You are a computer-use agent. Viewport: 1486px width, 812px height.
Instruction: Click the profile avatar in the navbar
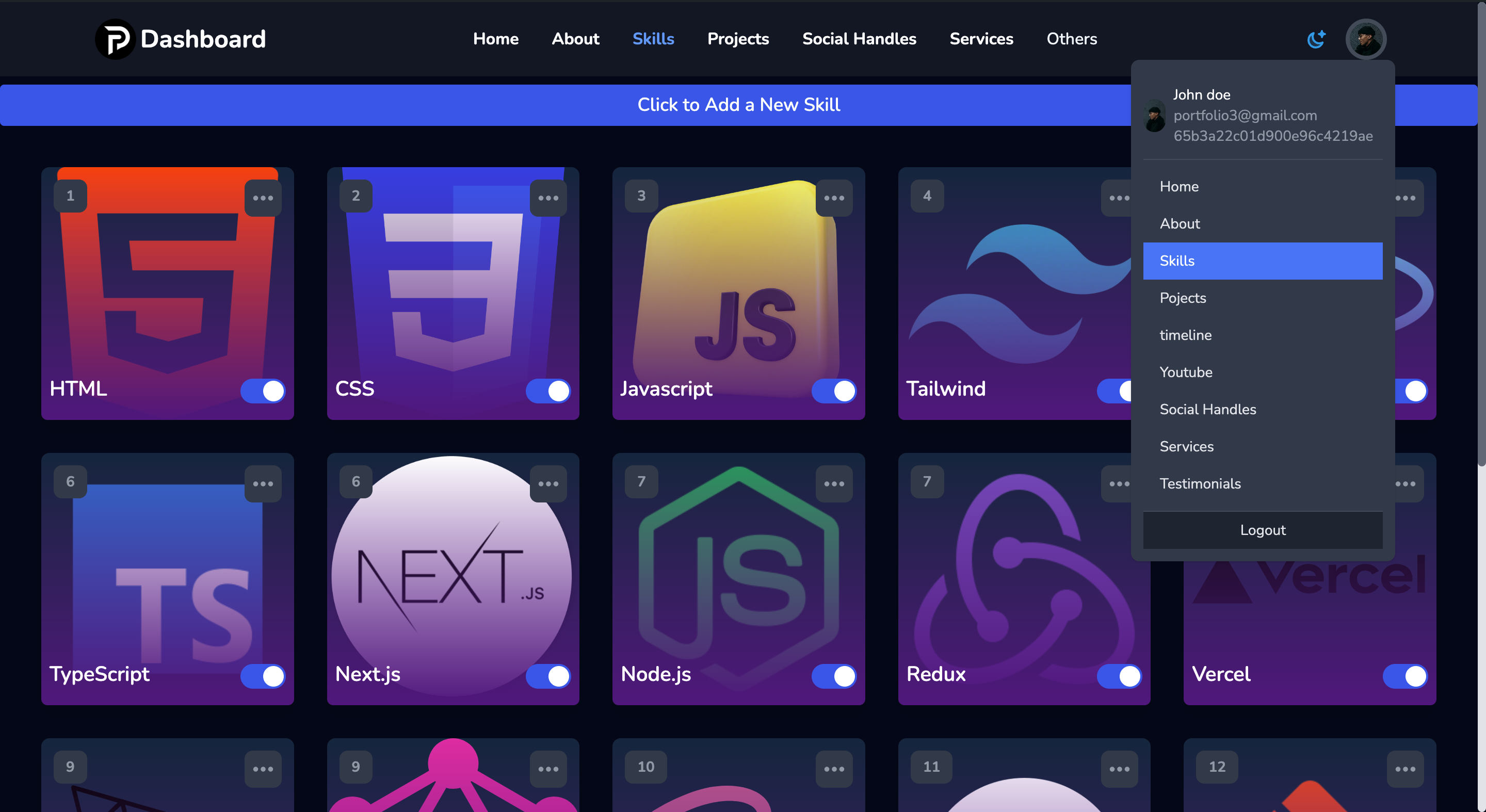(1365, 39)
